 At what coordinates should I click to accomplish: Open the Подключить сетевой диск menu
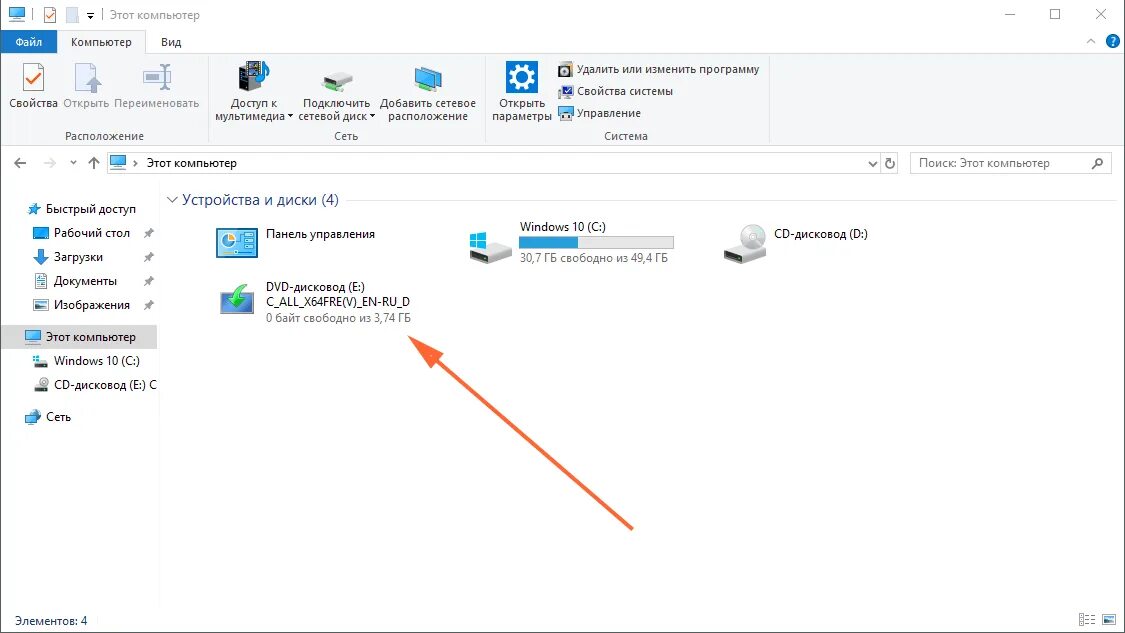pyautogui.click(x=336, y=92)
